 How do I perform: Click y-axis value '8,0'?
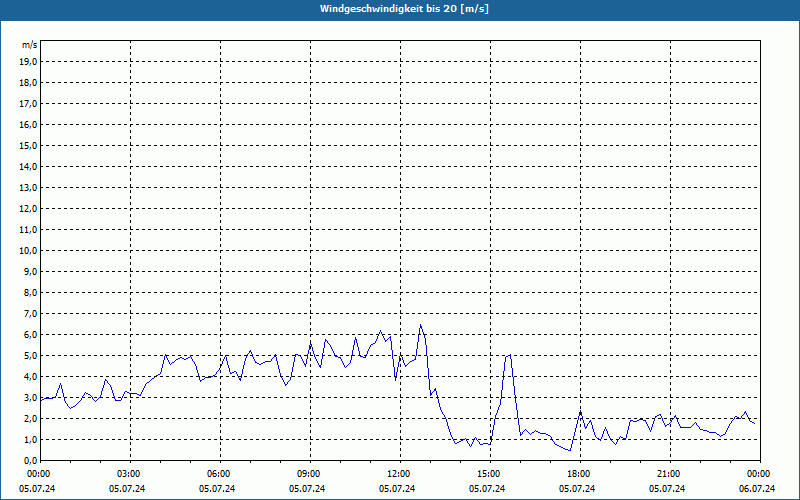(x=31, y=292)
